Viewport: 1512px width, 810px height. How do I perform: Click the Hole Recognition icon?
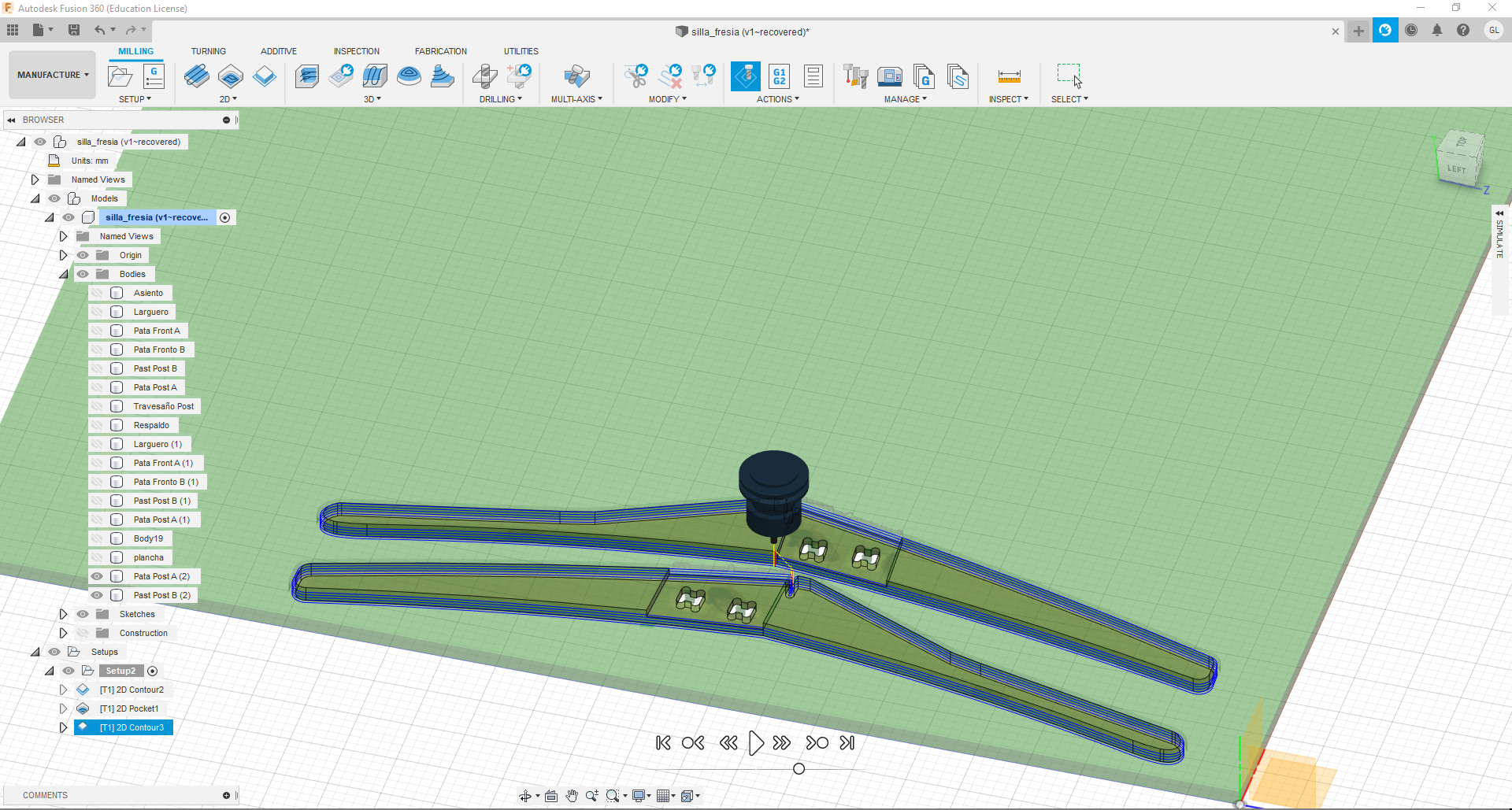519,76
